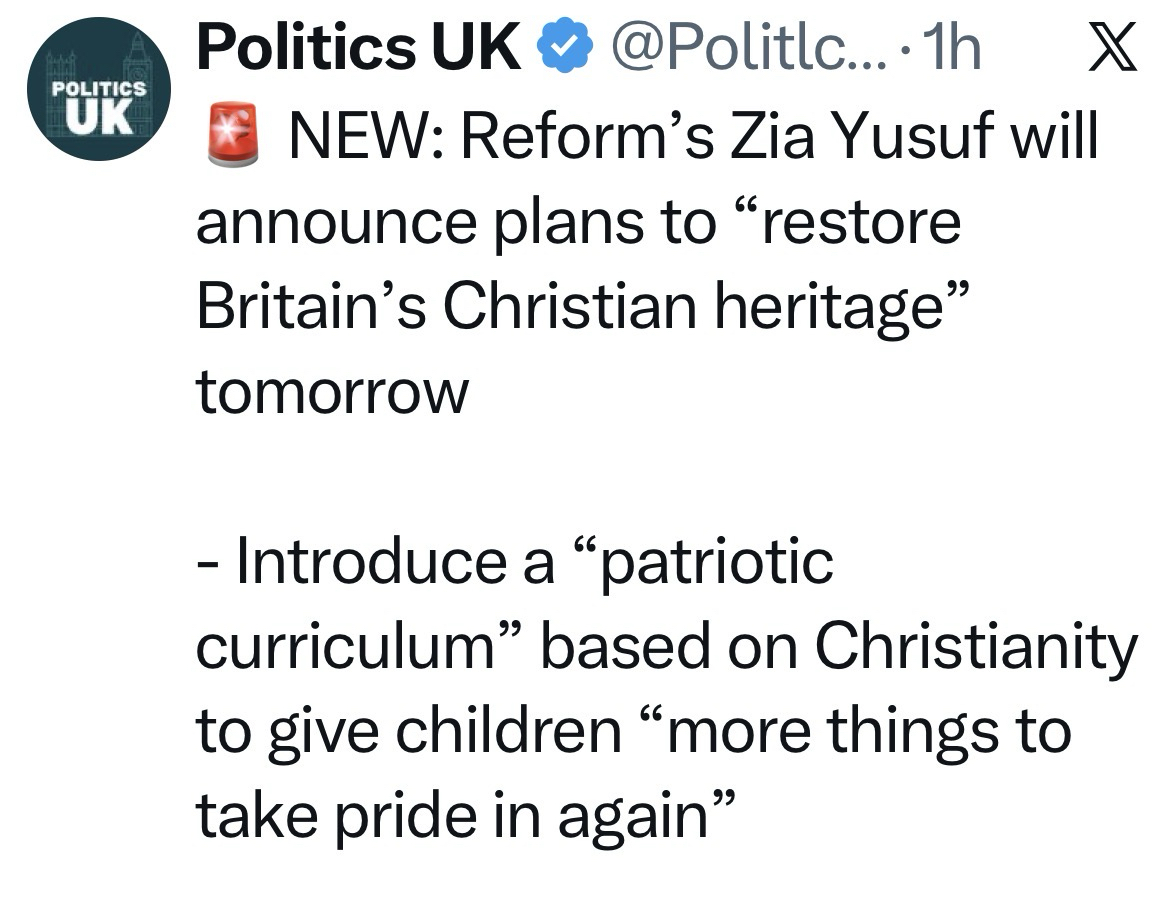
Task: Click the Politics UK display name
Action: [358, 47]
